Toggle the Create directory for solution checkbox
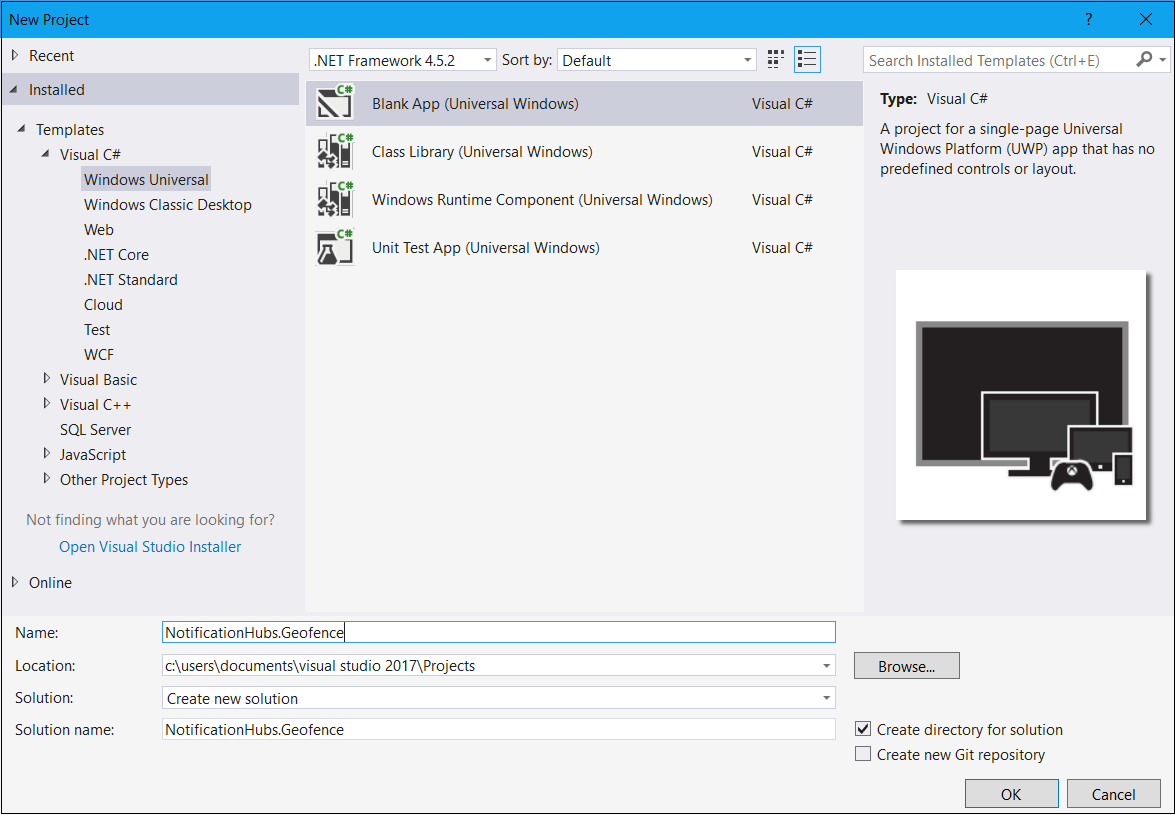 click(x=863, y=729)
